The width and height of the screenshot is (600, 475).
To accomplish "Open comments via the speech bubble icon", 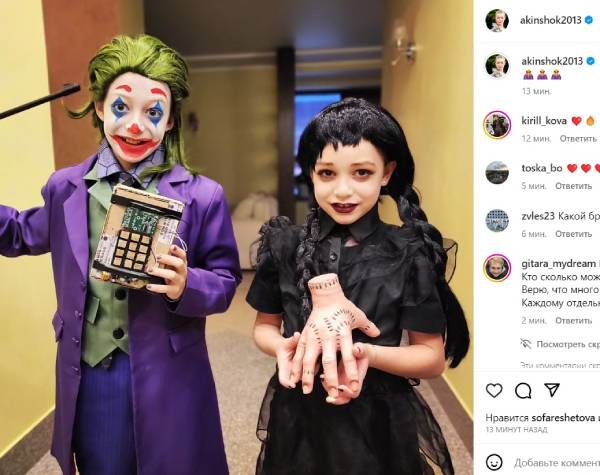I will [523, 390].
